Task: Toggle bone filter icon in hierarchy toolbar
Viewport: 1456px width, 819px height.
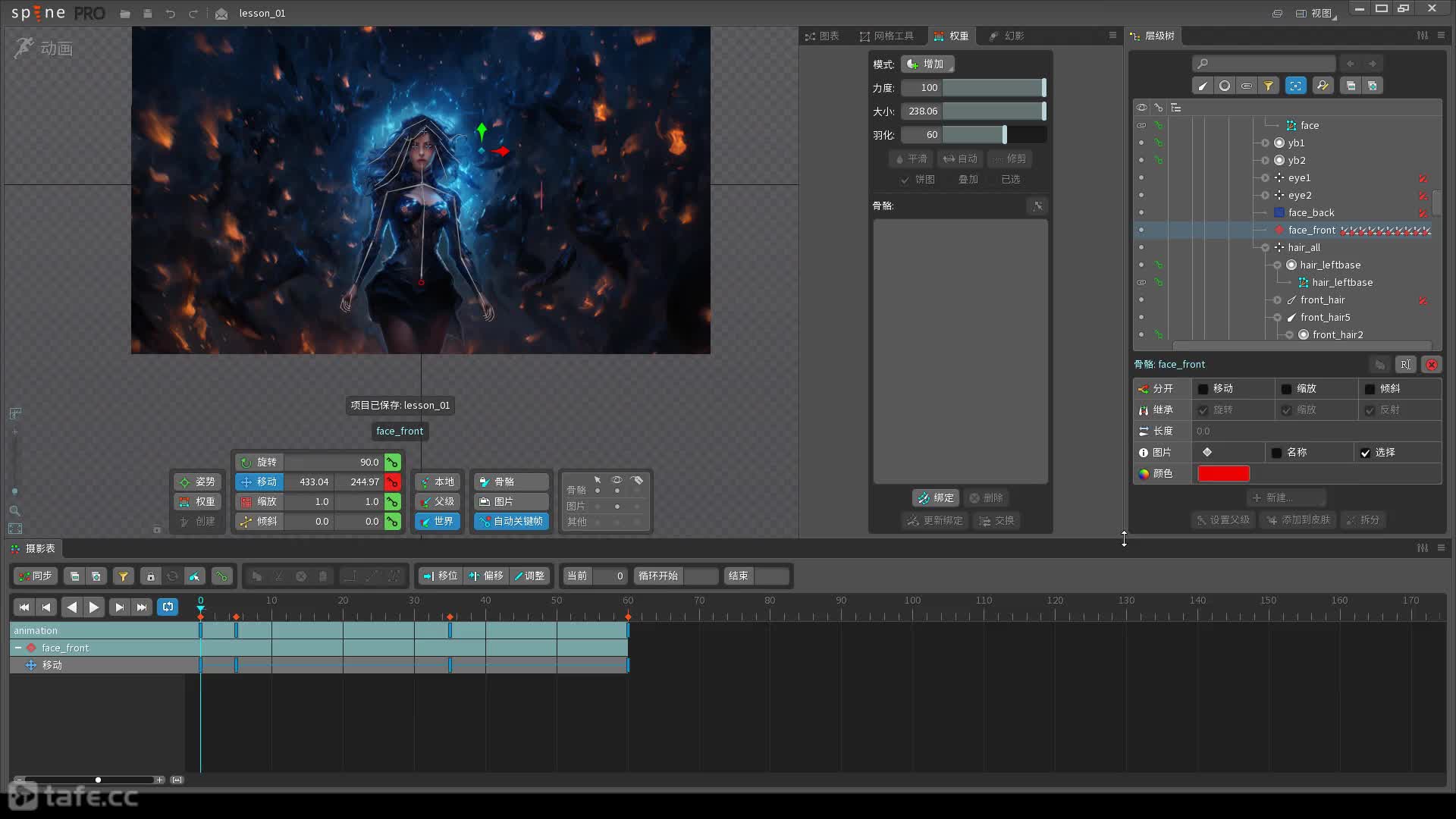Action: (1202, 86)
